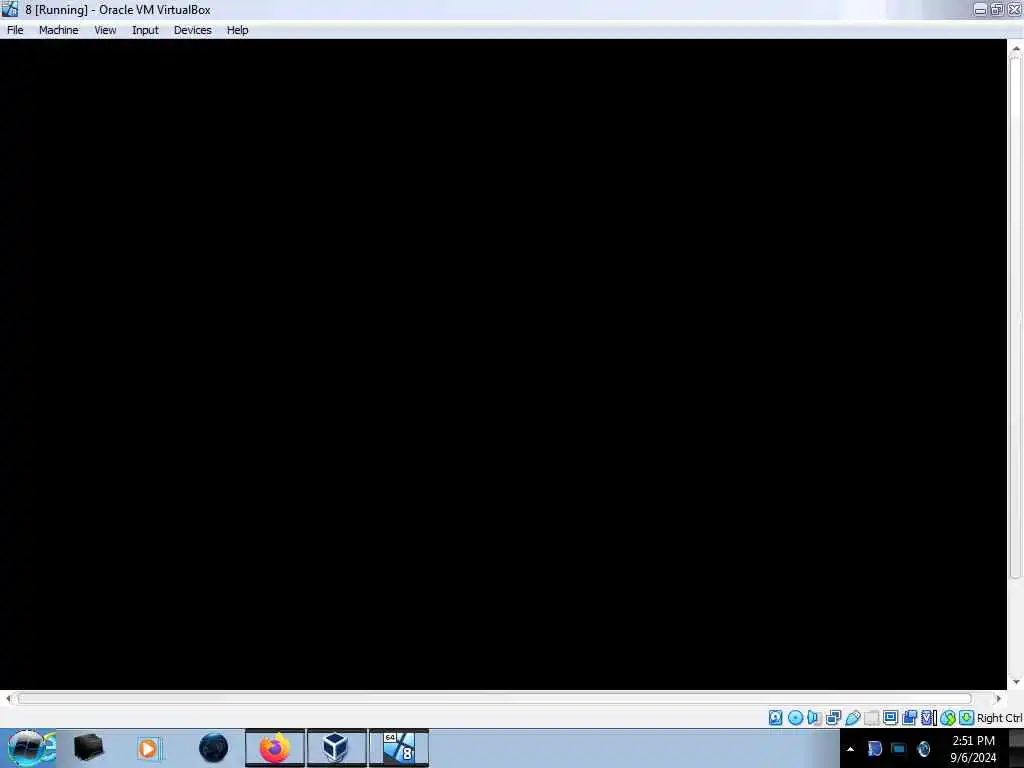Open the Machine menu

tap(58, 30)
